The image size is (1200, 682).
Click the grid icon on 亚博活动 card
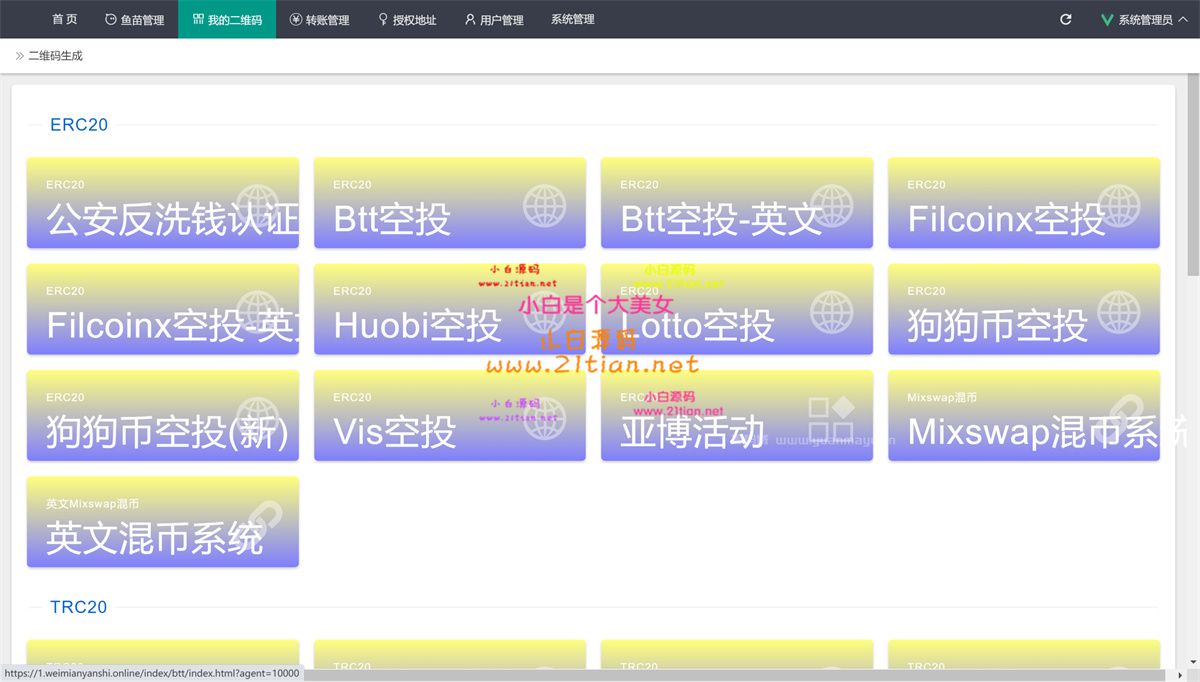coord(832,417)
